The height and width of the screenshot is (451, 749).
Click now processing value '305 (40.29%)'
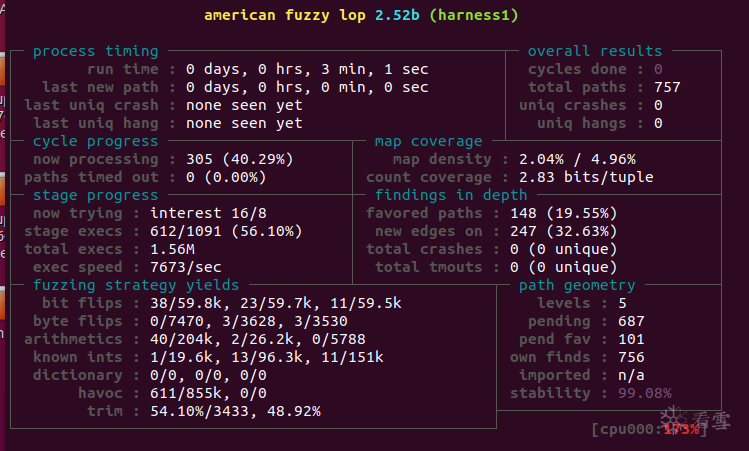click(240, 159)
